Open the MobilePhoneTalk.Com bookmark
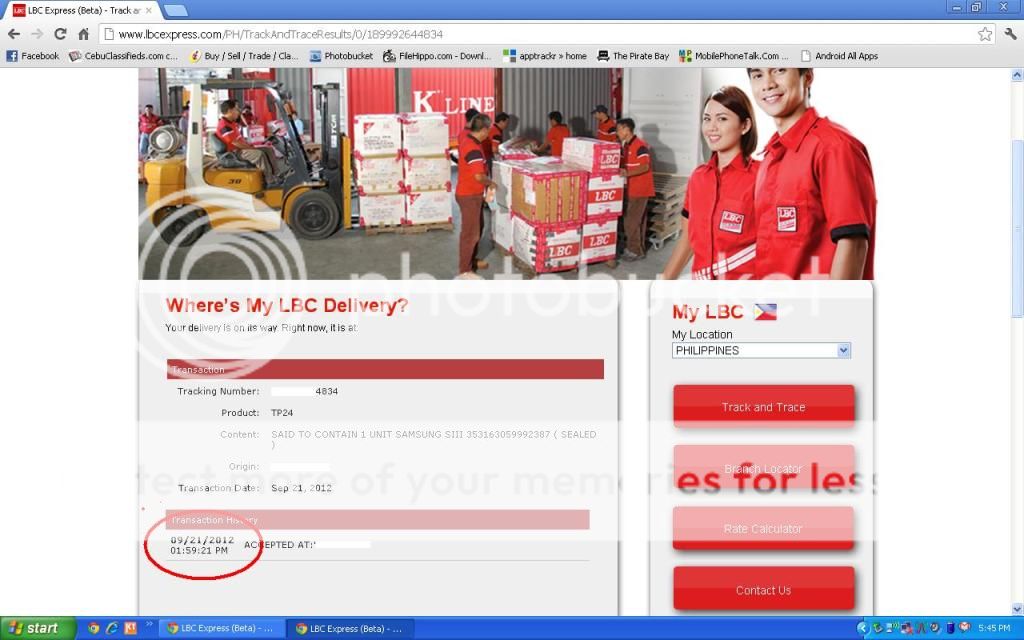Image resolution: width=1024 pixels, height=640 pixels. 733,56
